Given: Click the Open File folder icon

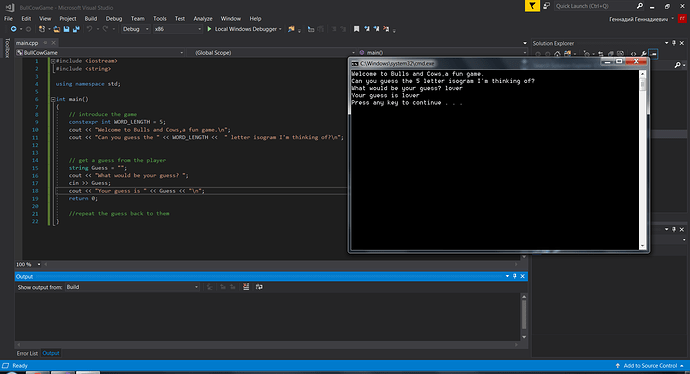Looking at the screenshot, I should 57,29.
